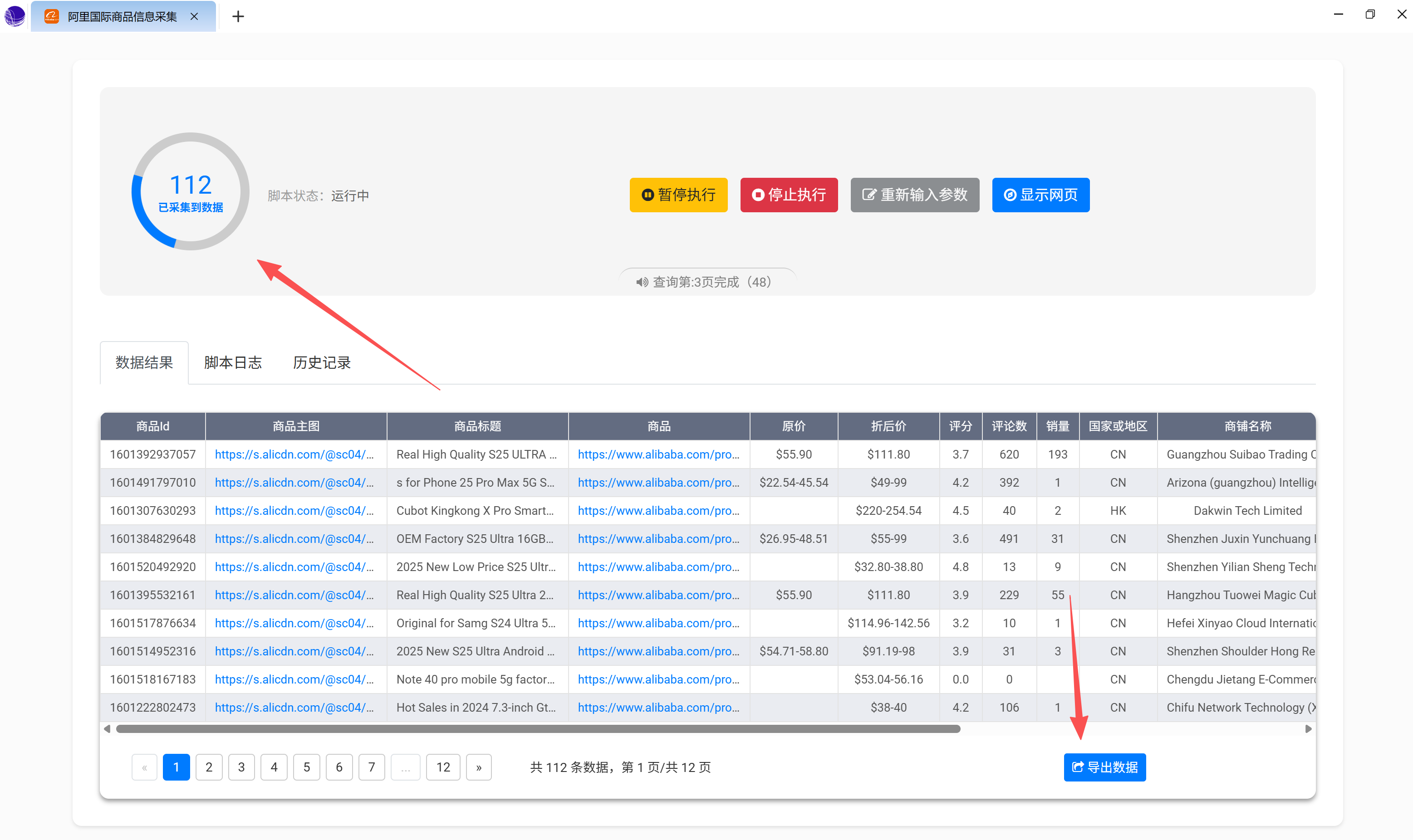The height and width of the screenshot is (840, 1413).
Task: Open image link for product 1601395532161
Action: [x=294, y=595]
